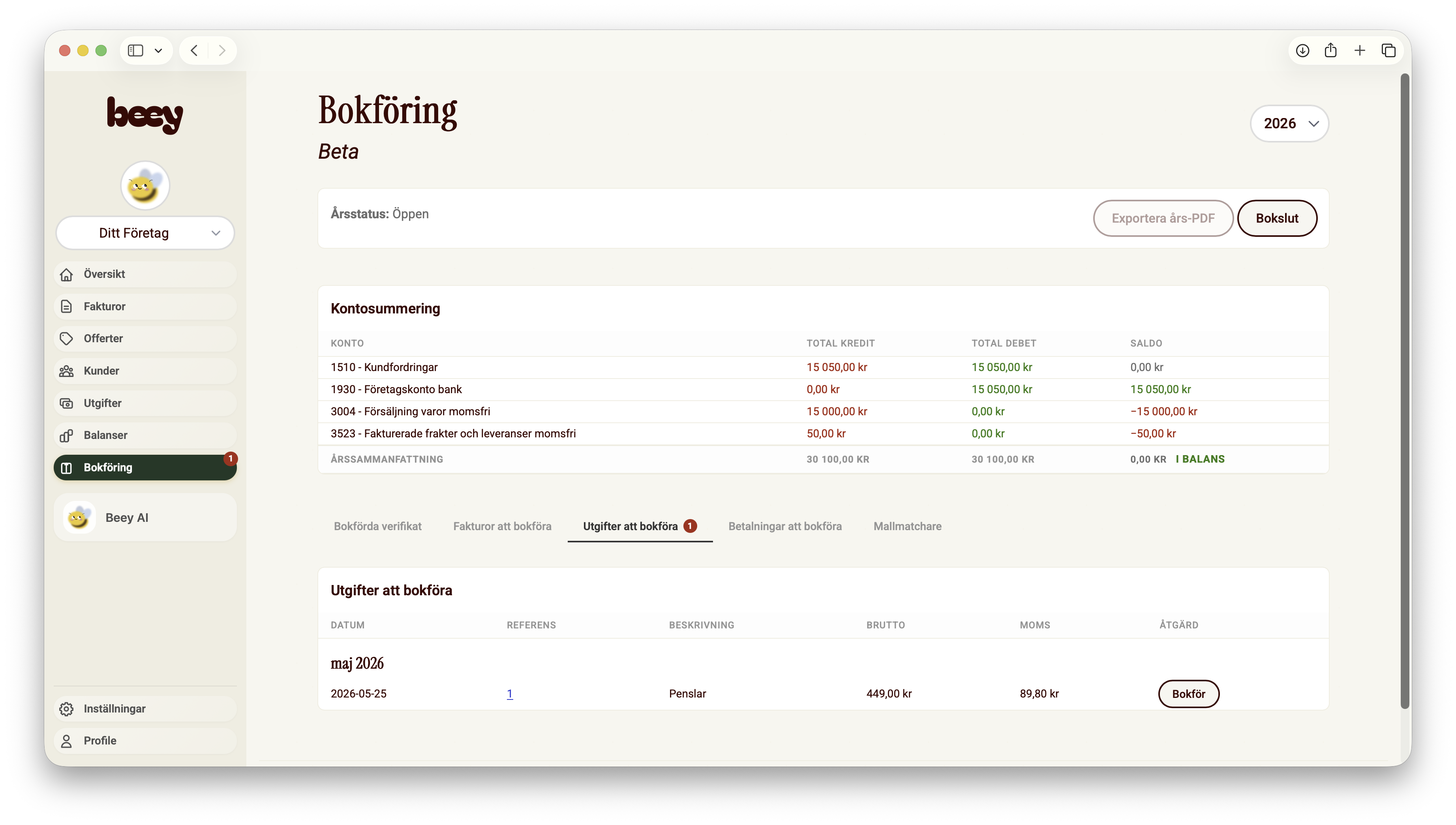The width and height of the screenshot is (1456, 825).
Task: Click the Exportera års-PDF button
Action: tap(1163, 218)
